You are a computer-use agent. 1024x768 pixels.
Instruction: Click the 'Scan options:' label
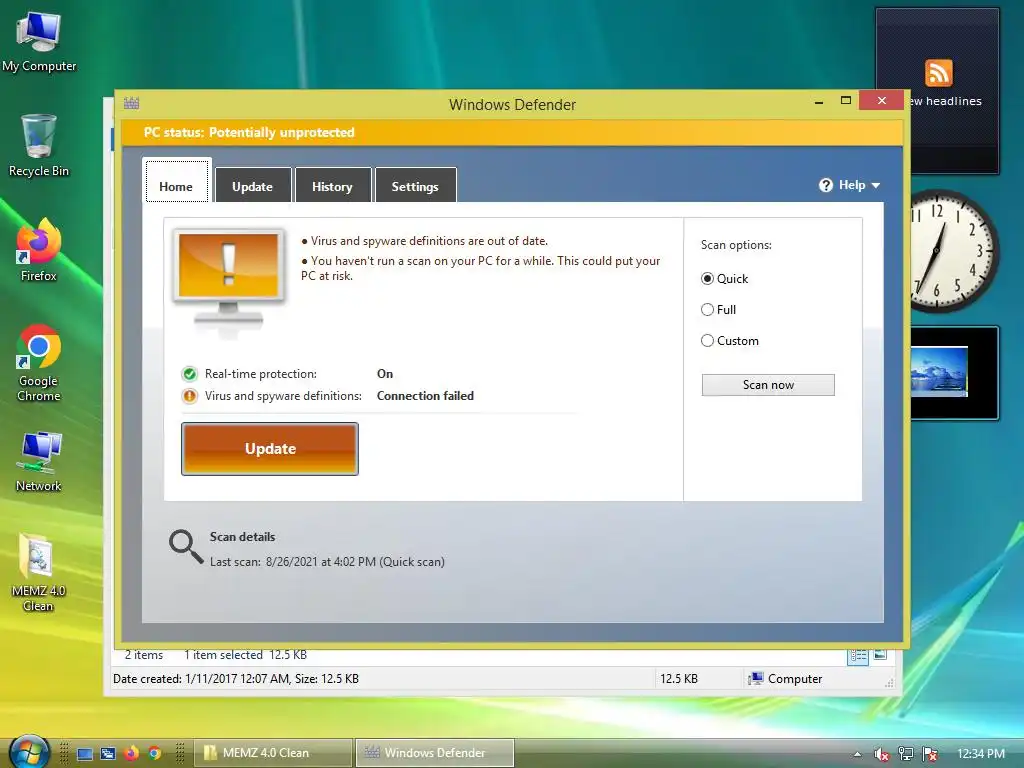pyautogui.click(x=736, y=245)
